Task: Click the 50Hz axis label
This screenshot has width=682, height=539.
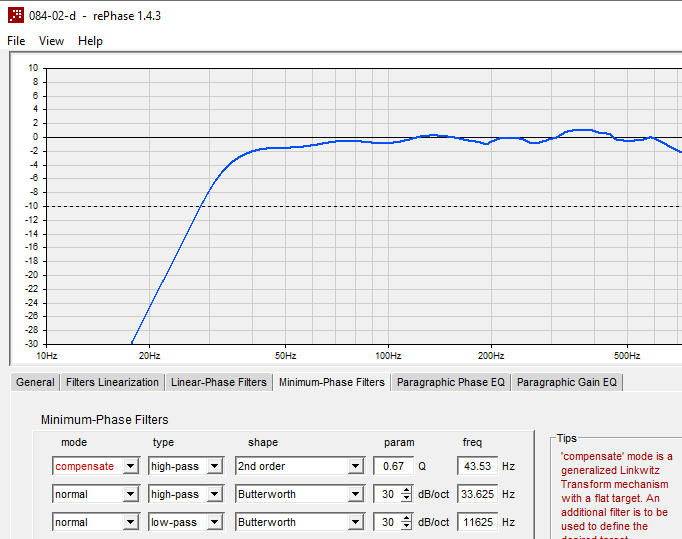Action: tap(285, 356)
